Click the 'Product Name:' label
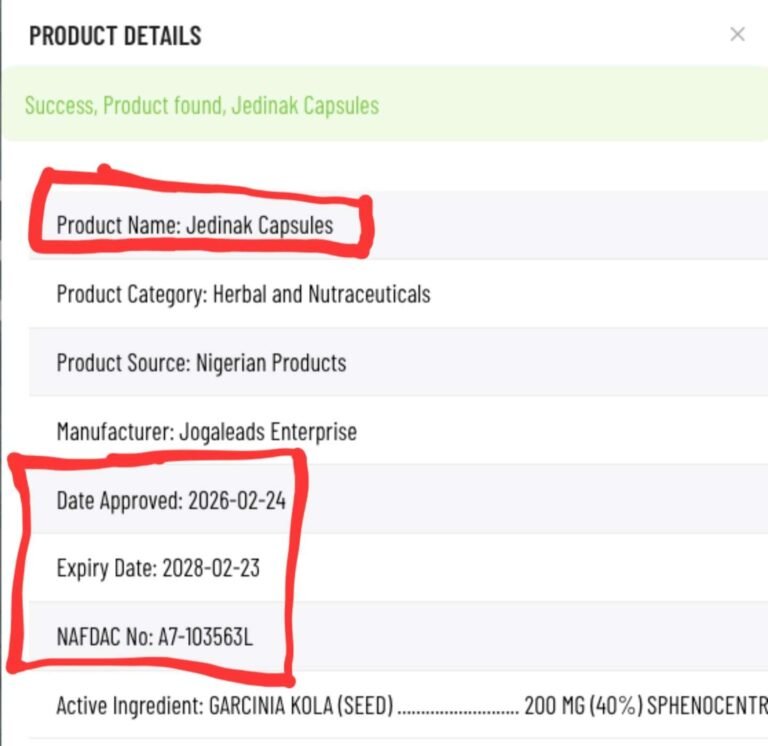Image resolution: width=768 pixels, height=746 pixels. (x=119, y=225)
